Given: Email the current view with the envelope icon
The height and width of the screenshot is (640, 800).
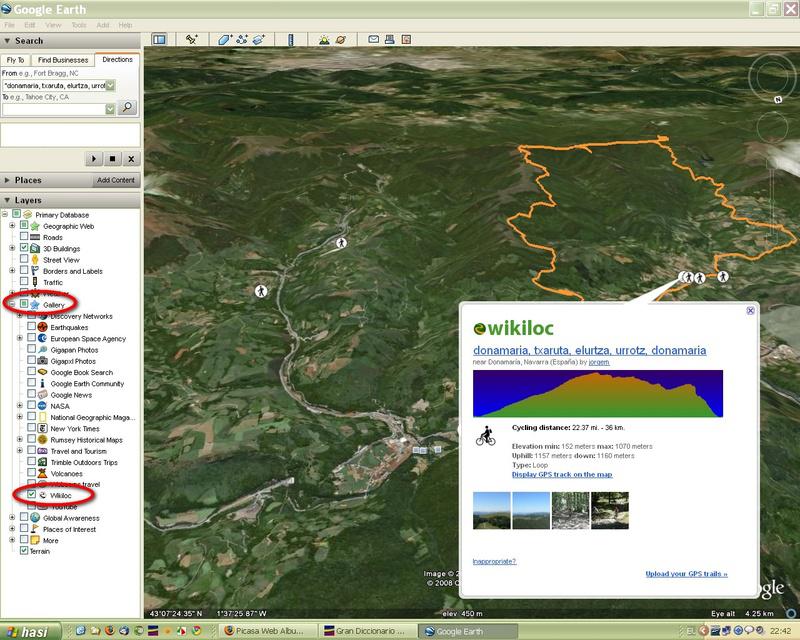Looking at the screenshot, I should coord(373,39).
